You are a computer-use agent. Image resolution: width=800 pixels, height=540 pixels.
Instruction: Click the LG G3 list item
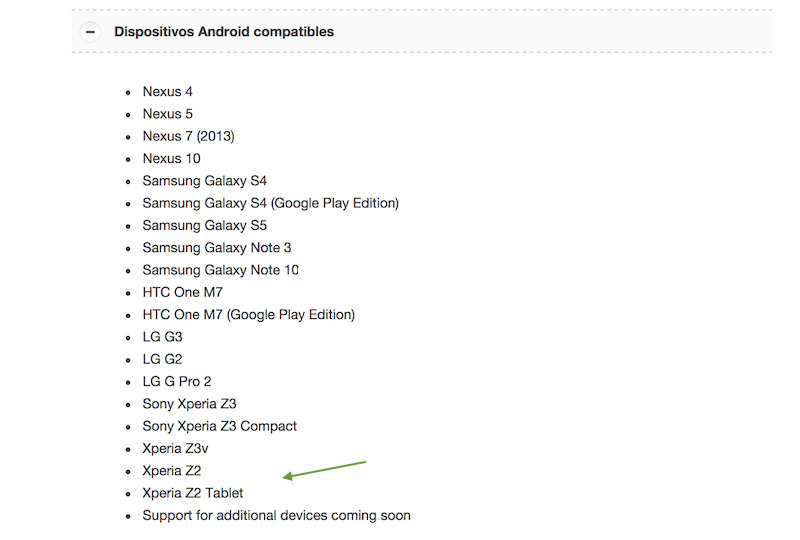(162, 337)
